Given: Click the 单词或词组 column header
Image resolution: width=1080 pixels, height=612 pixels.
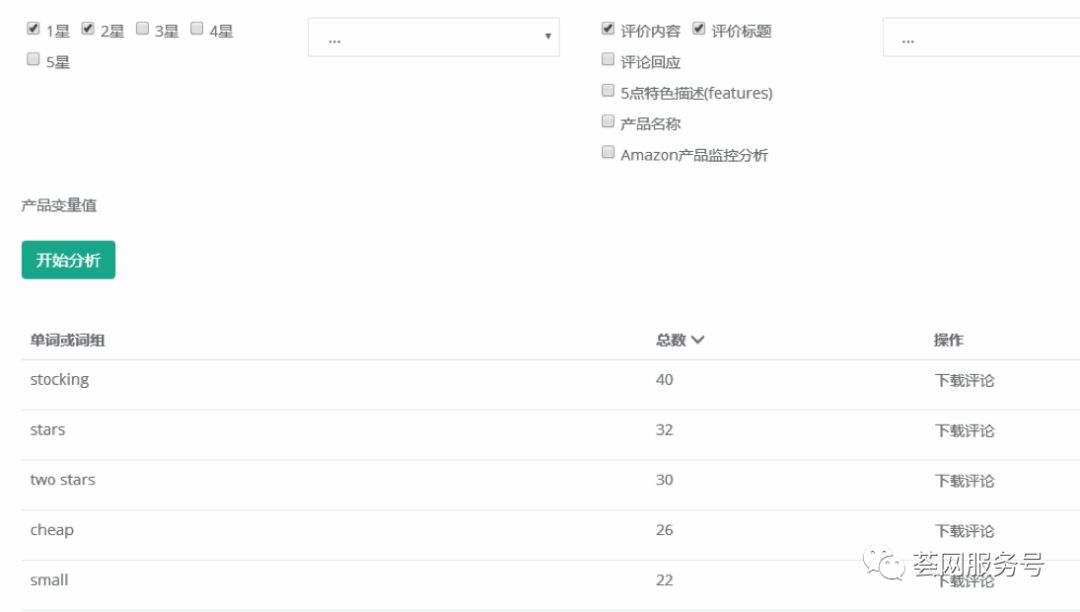Looking at the screenshot, I should tap(68, 340).
